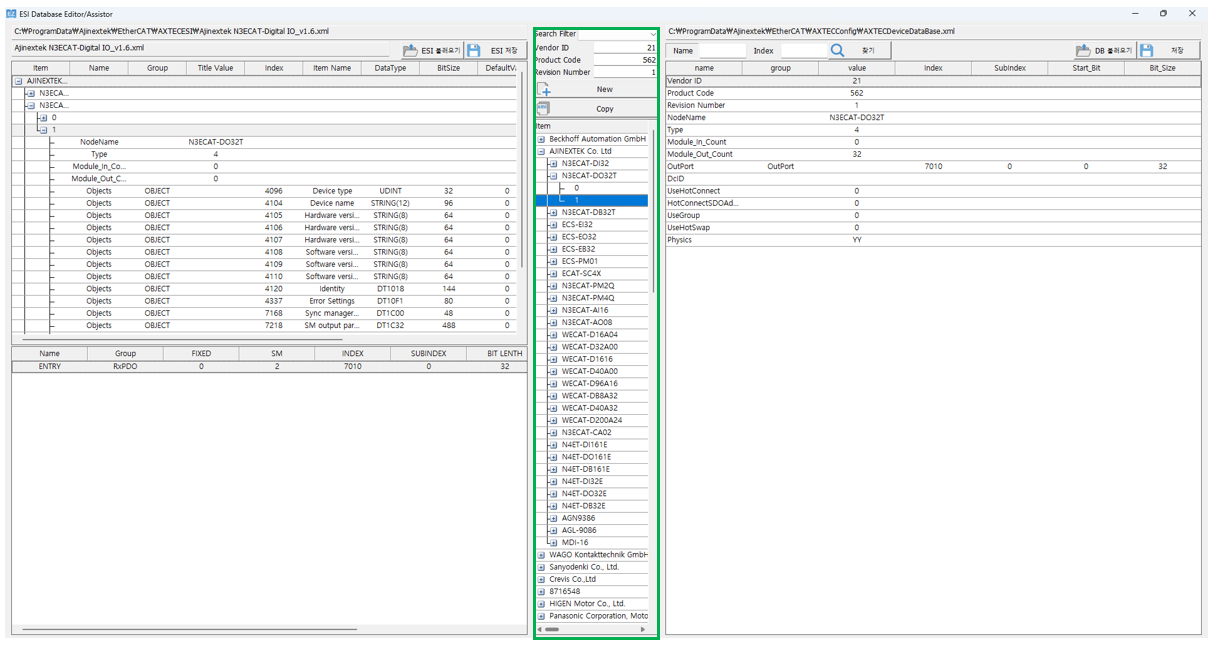This screenshot has height=647, width=1215.
Task: Click the DB 저장 save button
Action: (x=1167, y=50)
